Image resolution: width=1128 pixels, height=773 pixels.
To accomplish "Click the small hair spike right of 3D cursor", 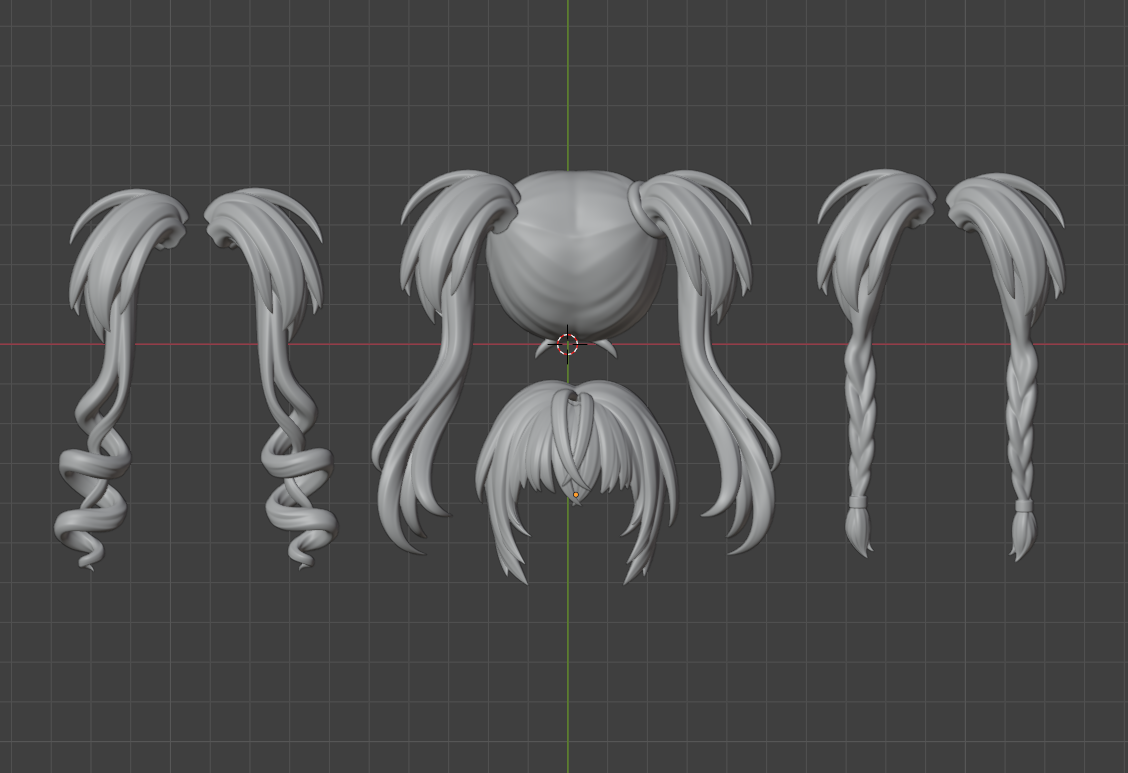I will point(606,347).
